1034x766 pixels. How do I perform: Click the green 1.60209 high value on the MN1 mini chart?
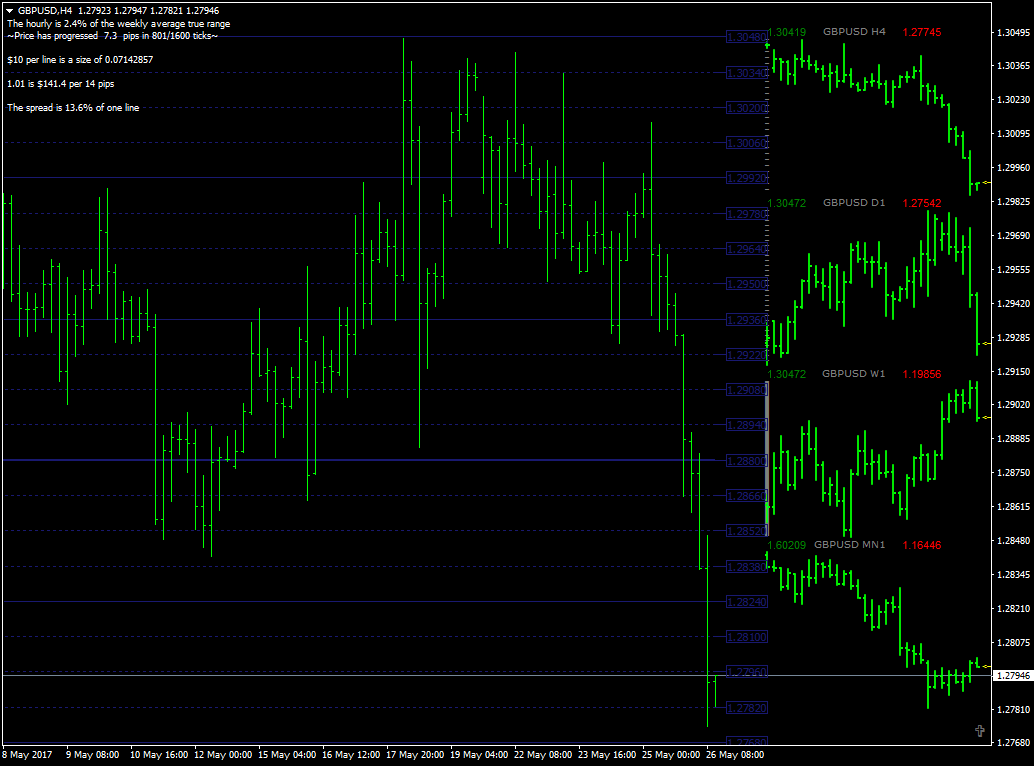click(x=786, y=545)
